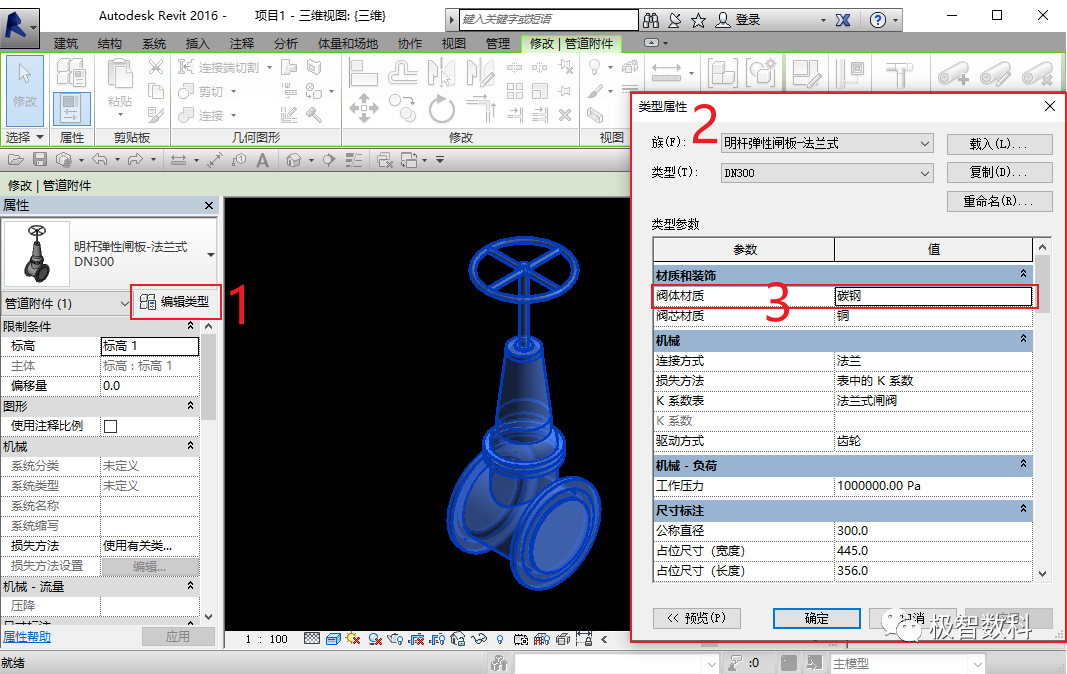This screenshot has height=674, width=1067.
Task: Collapse the Dimensions parameter group in dialog
Action: [x=1023, y=509]
